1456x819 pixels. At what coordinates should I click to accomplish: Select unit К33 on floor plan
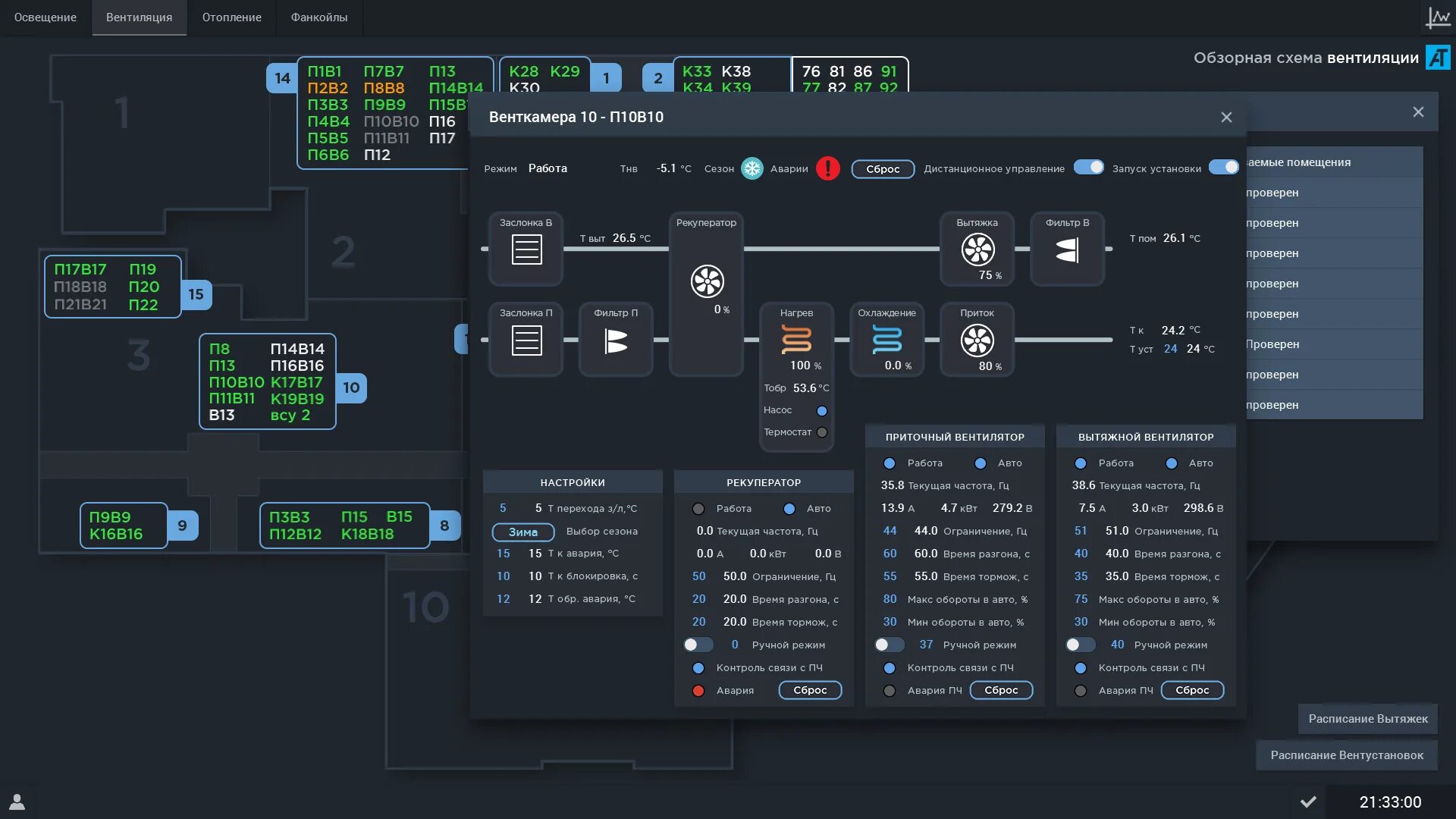[697, 71]
